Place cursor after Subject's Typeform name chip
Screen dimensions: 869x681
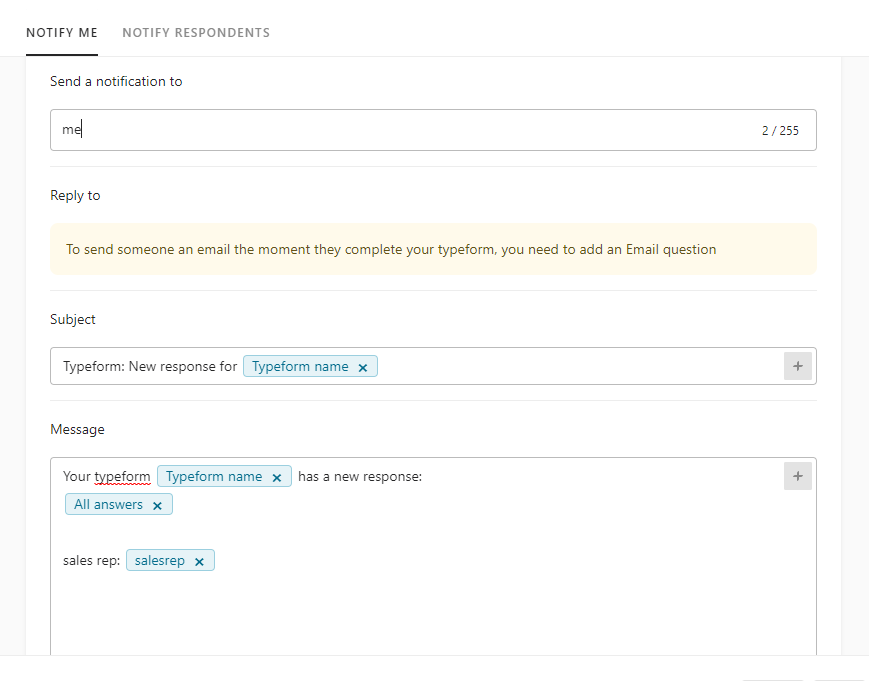click(x=576, y=366)
